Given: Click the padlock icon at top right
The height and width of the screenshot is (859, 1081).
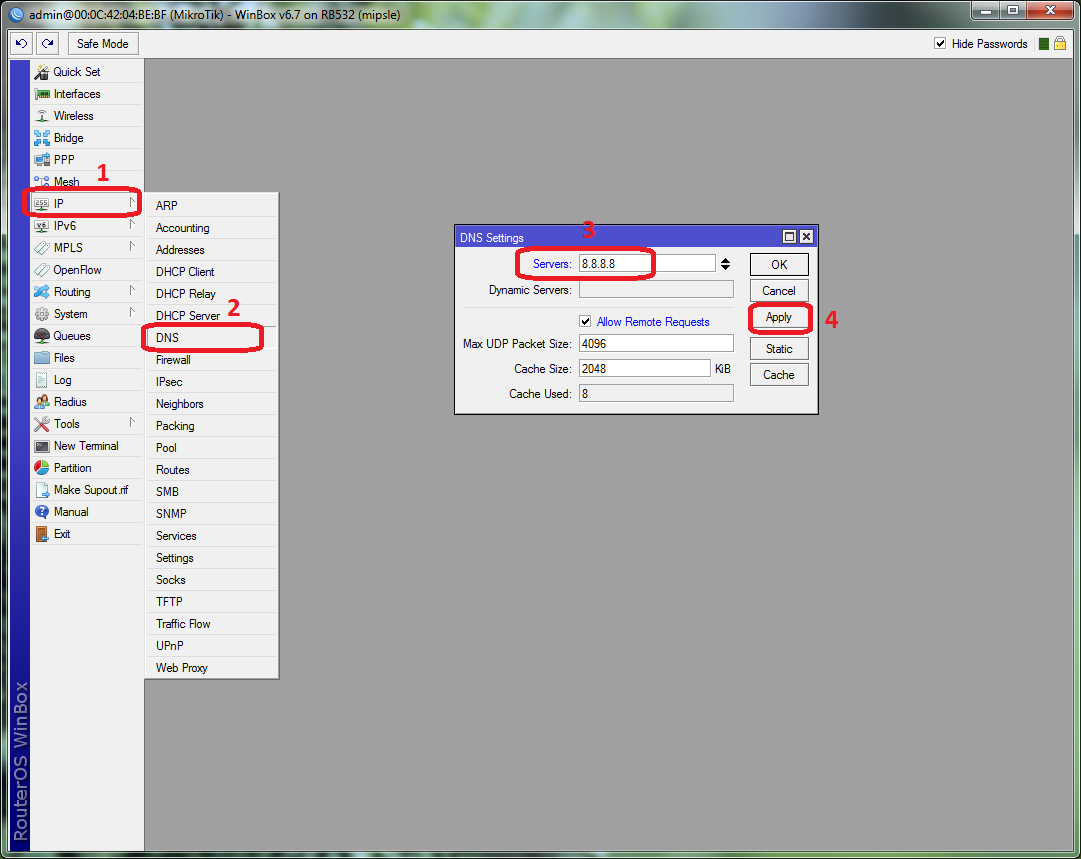Looking at the screenshot, I should coord(1060,43).
